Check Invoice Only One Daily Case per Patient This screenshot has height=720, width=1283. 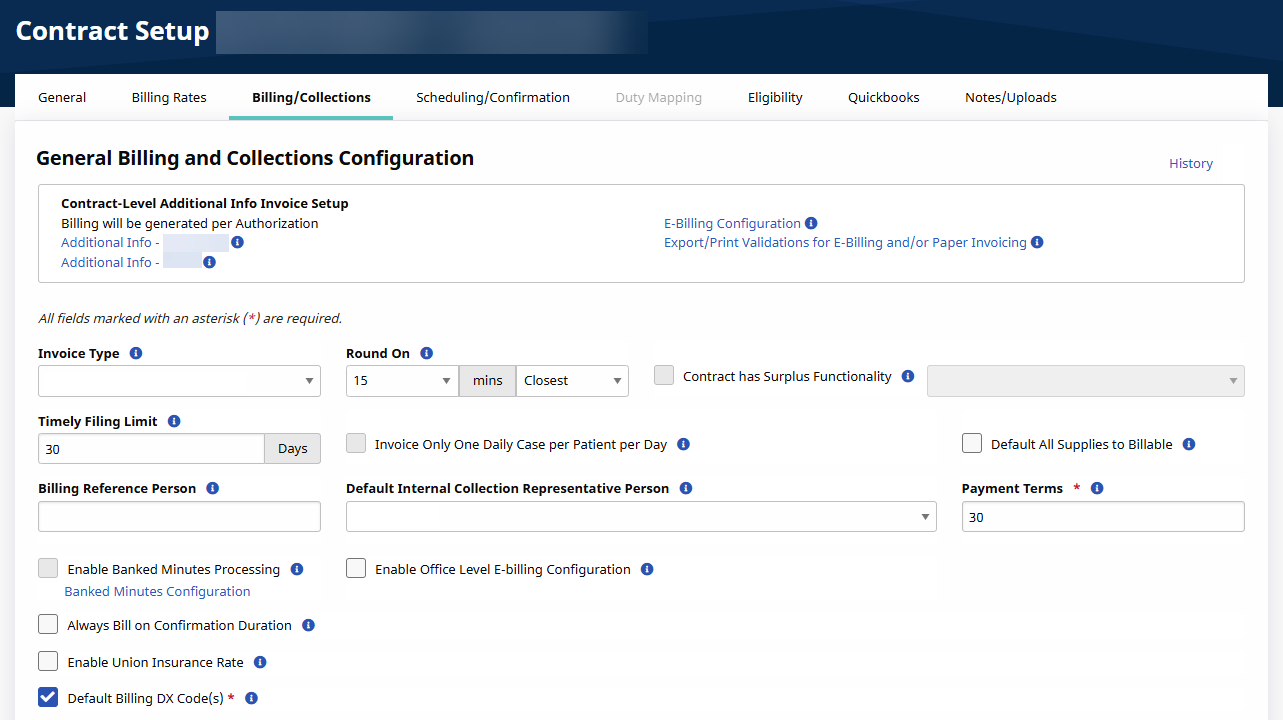(x=355, y=442)
